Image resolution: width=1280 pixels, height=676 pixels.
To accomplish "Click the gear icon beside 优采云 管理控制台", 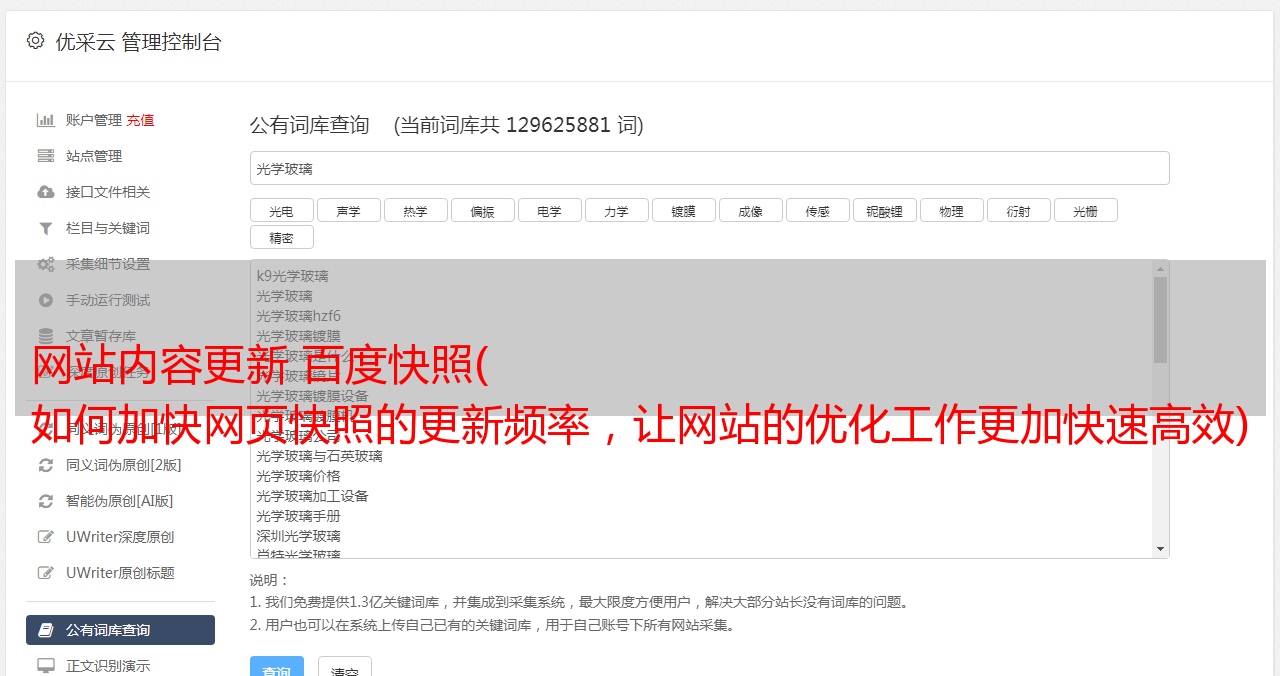I will coord(36,41).
